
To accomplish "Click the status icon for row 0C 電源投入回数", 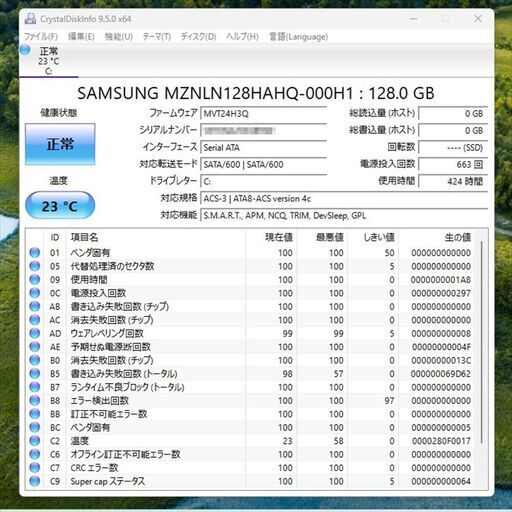I will (35, 293).
